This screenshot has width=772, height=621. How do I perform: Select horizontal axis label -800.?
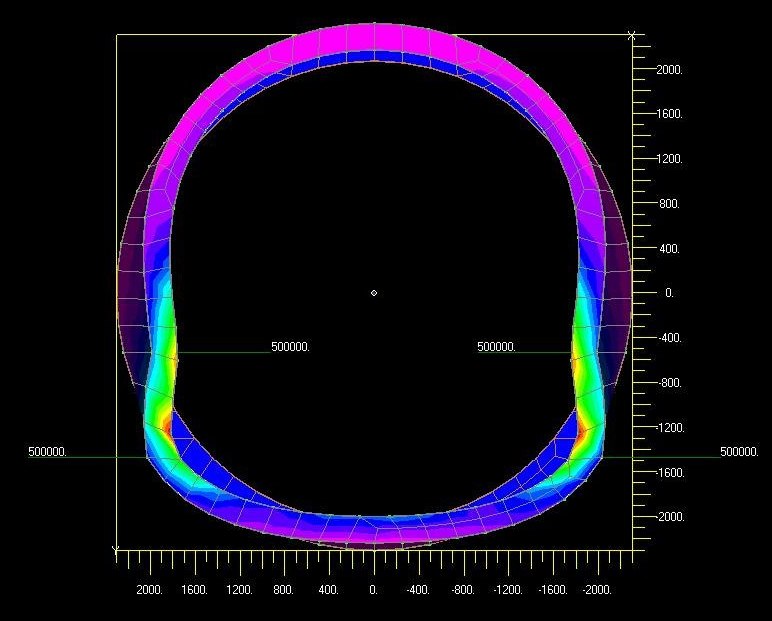pos(463,589)
